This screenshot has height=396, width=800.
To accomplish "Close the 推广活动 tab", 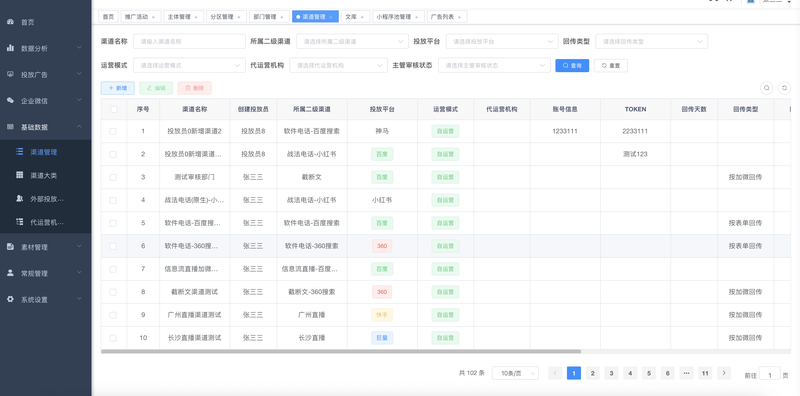I will [154, 17].
